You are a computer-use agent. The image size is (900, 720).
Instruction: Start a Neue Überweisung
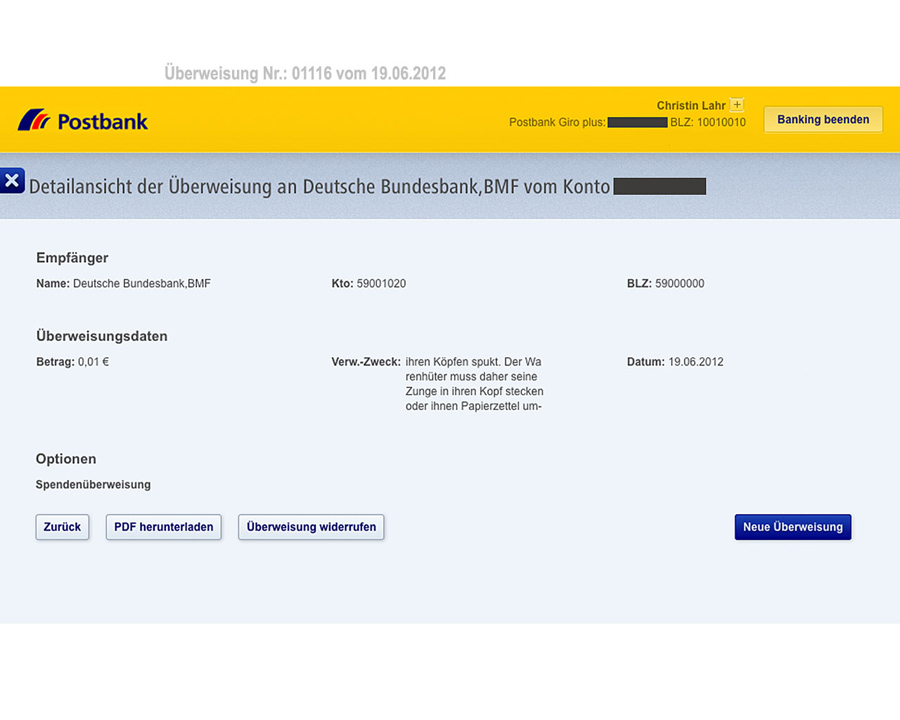pyautogui.click(x=793, y=527)
